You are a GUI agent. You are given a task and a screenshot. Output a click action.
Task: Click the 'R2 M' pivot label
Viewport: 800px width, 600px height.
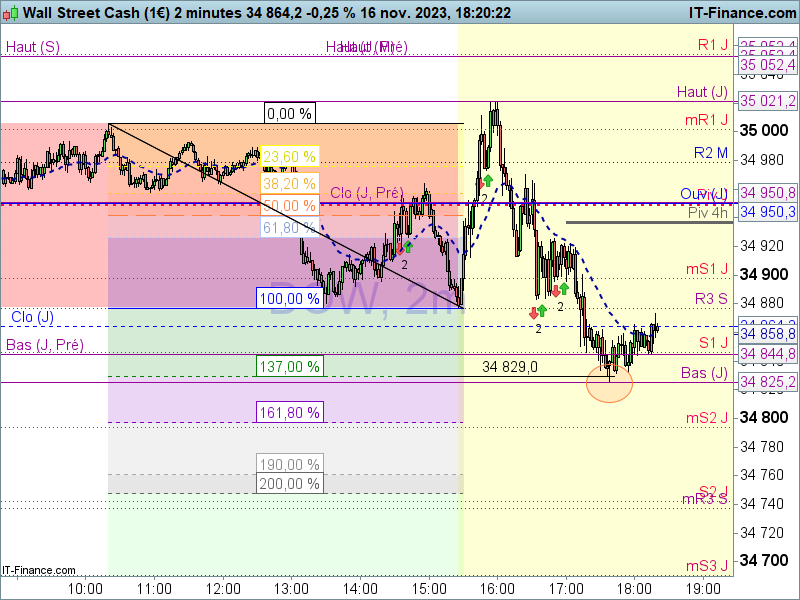point(711,153)
